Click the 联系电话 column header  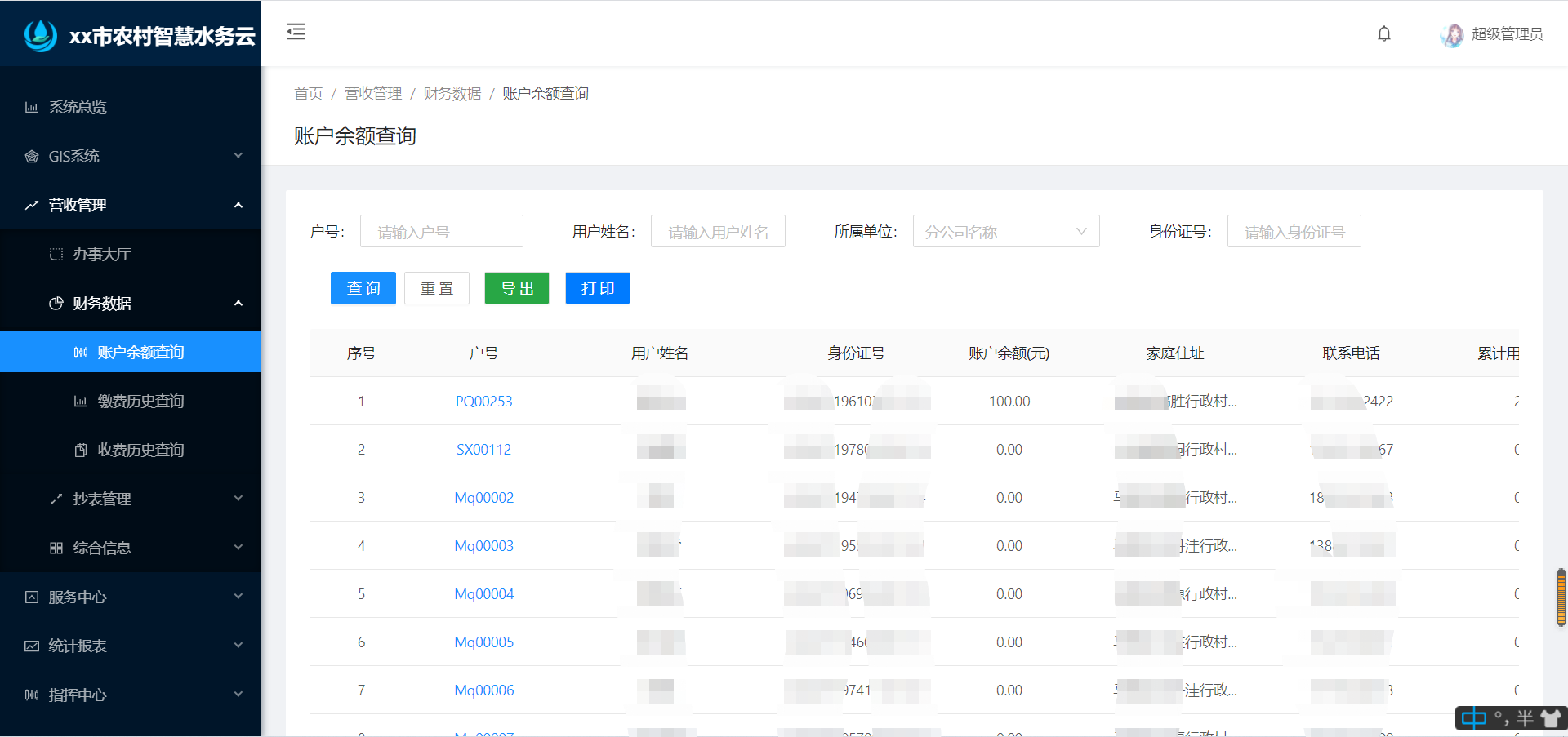1352,353
